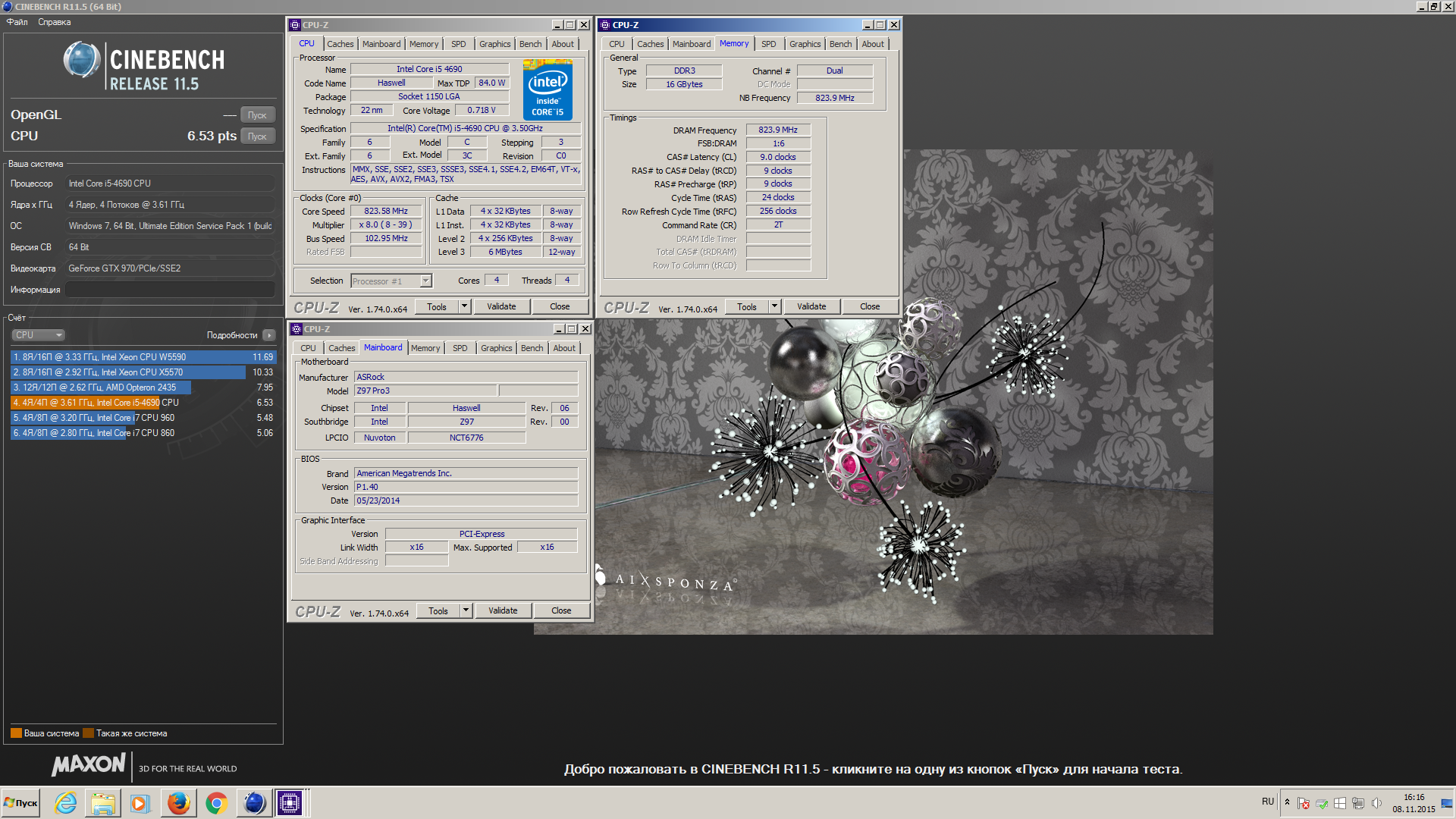Viewport: 1456px width, 819px height.
Task: Click Validate in Mainboard CPU-Z window
Action: tap(503, 611)
